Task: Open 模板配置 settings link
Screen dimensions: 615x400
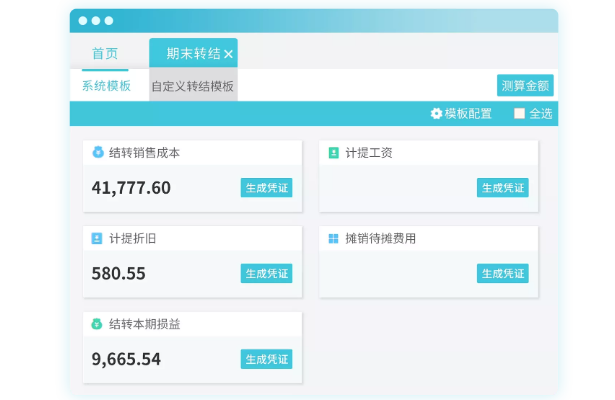Action: click(x=468, y=114)
